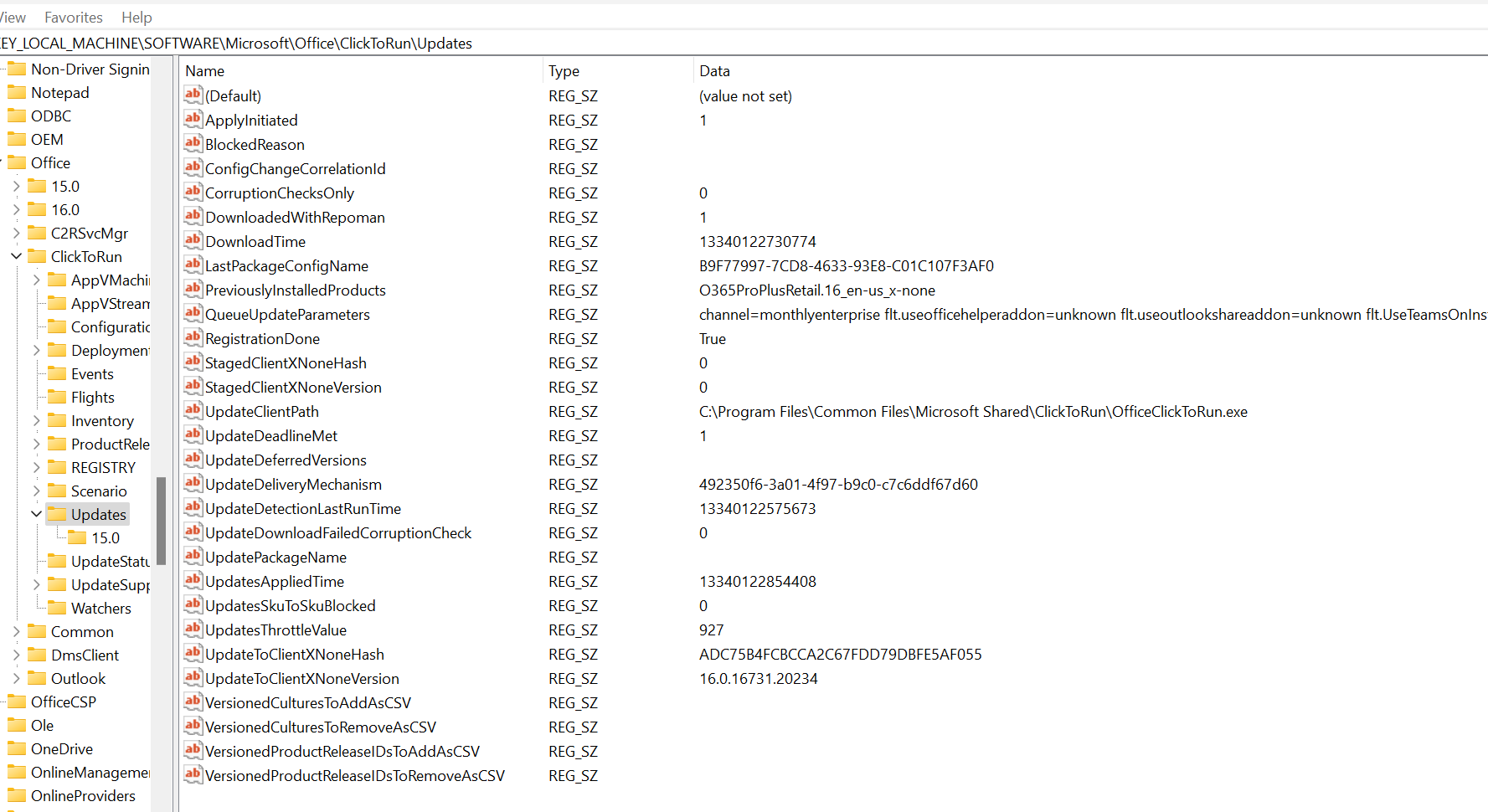Click the Watchers folder icon
The height and width of the screenshot is (812, 1488).
click(57, 608)
